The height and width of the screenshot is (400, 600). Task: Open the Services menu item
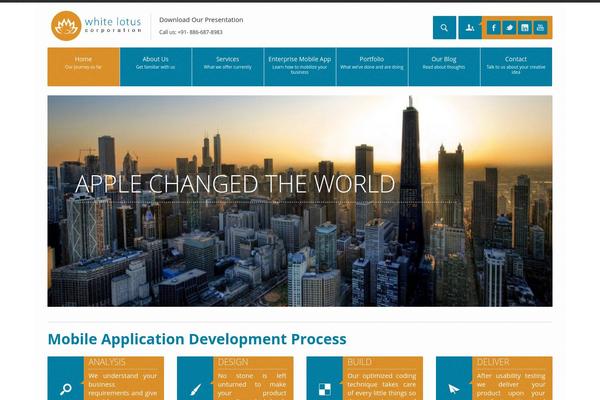click(228, 67)
